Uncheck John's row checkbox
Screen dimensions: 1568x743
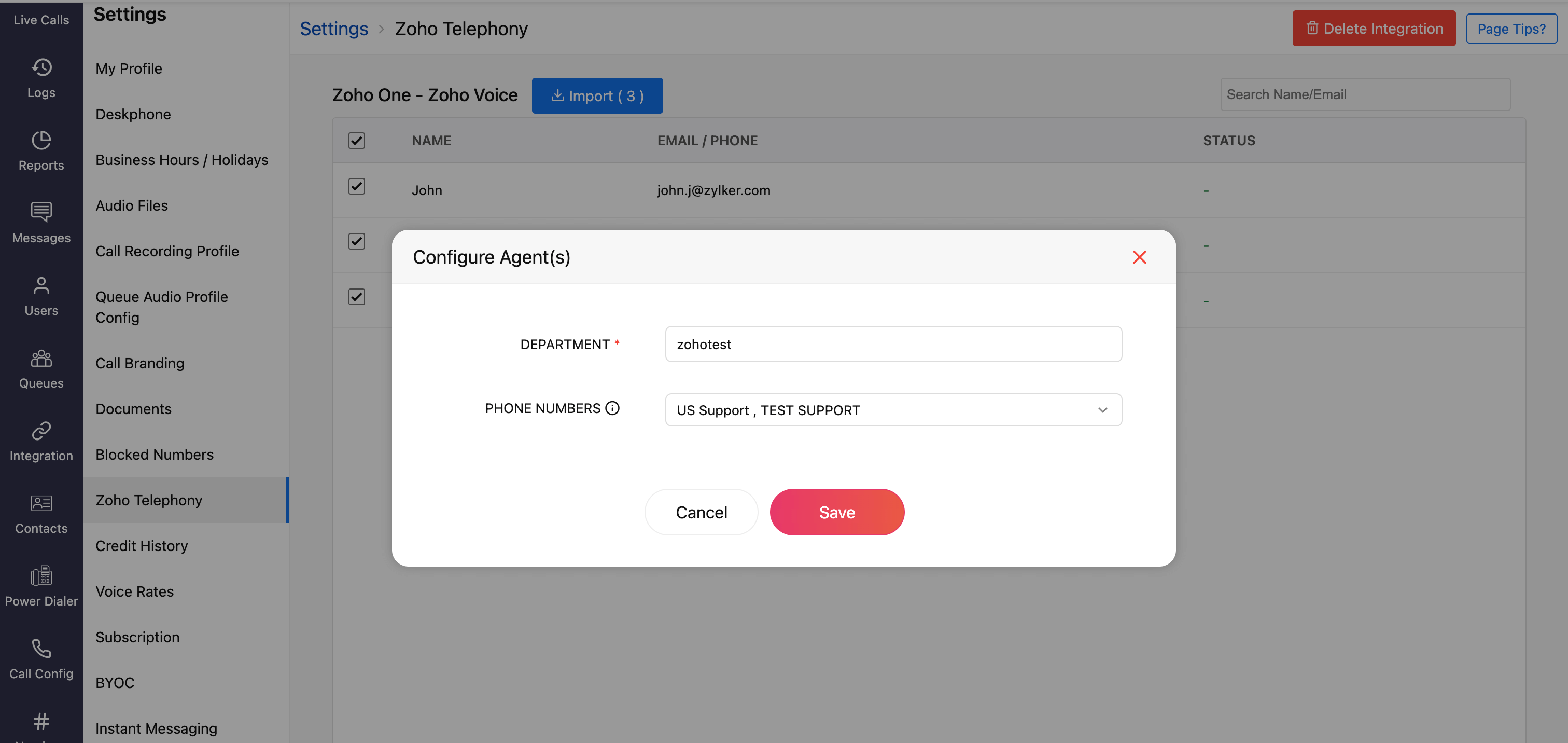(x=357, y=186)
